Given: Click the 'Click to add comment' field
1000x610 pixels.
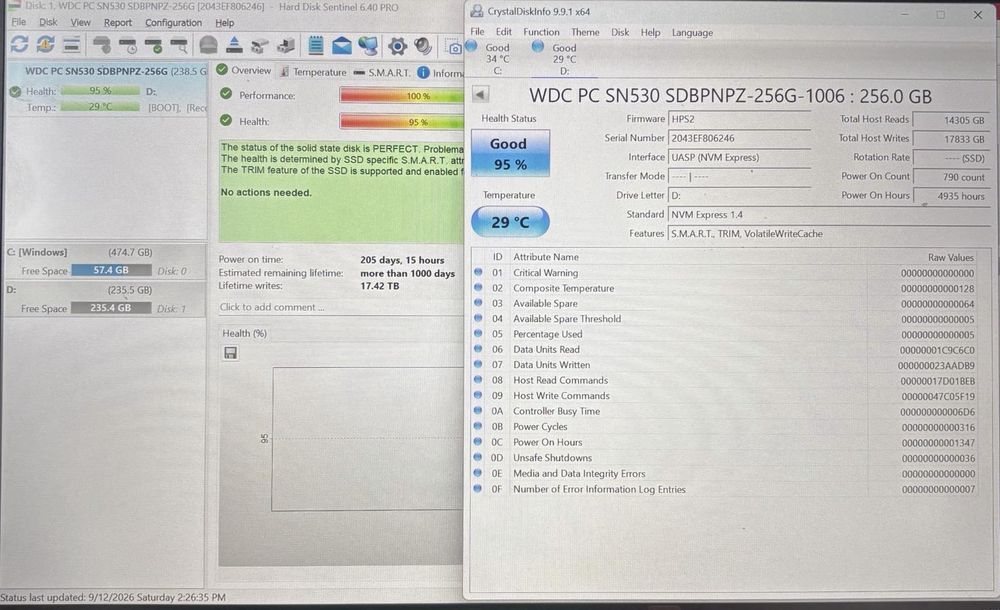Looking at the screenshot, I should 341,307.
